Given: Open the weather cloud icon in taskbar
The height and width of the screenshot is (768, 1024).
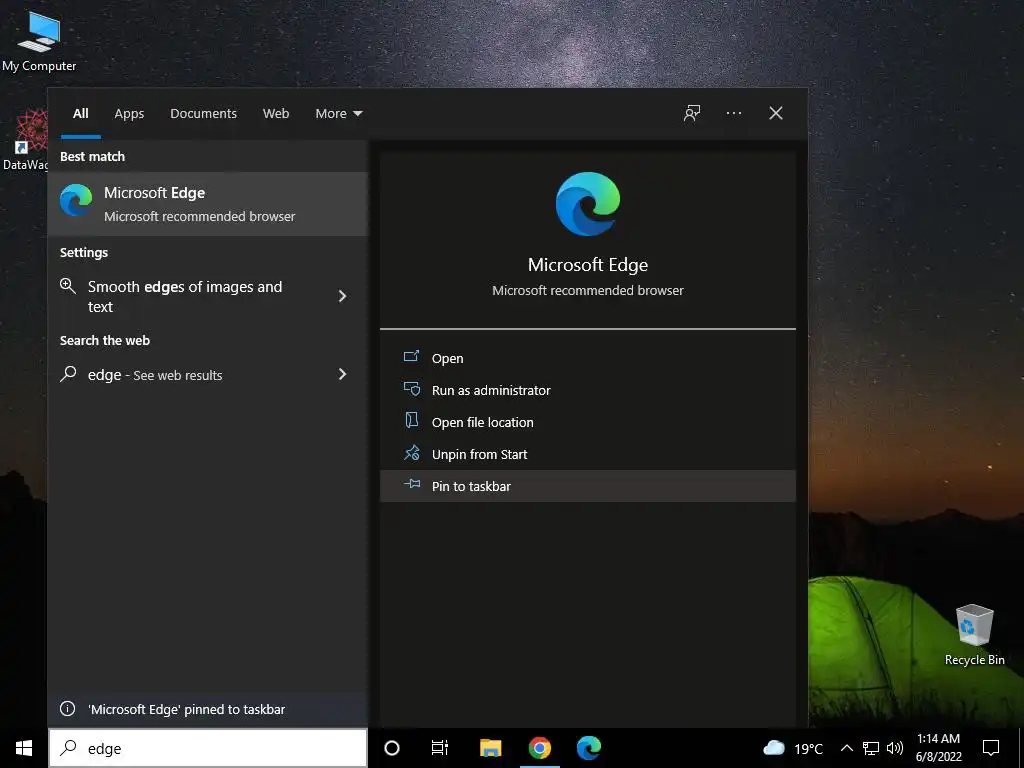Looking at the screenshot, I should point(774,748).
